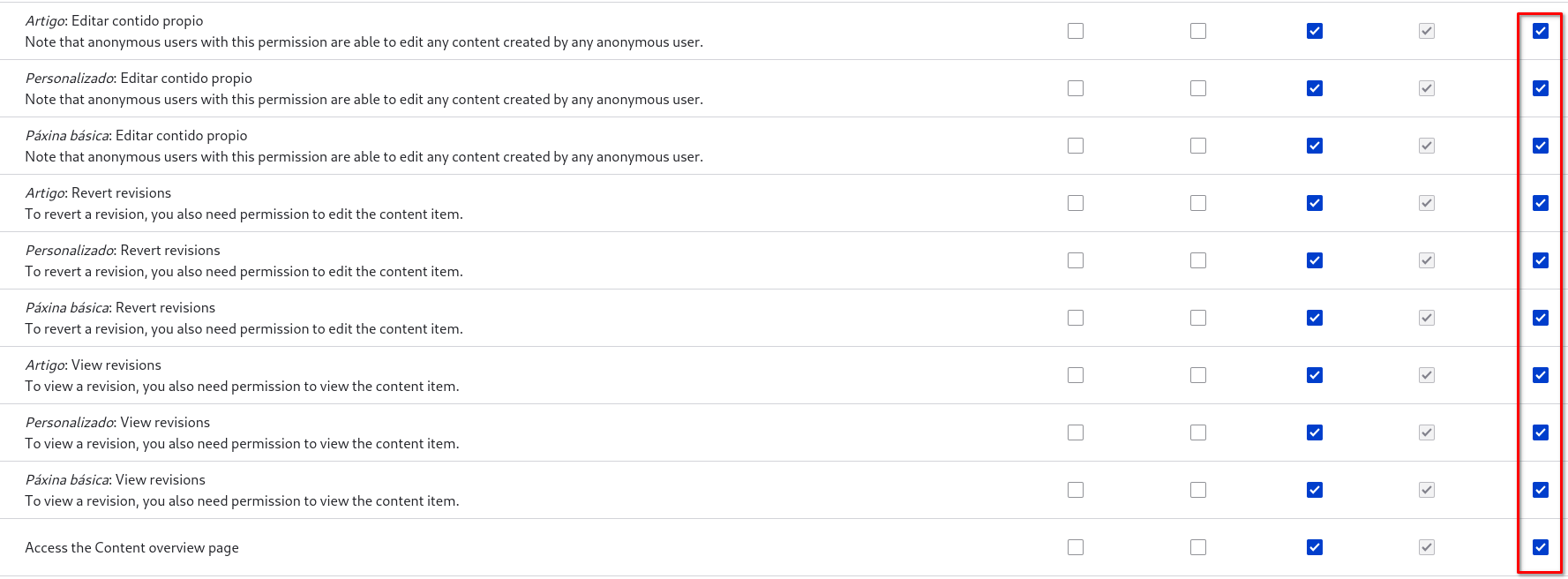Uncheck third checkbox for Páxina básica: Revert revisions
Image resolution: width=1568 pixels, height=579 pixels.
pyautogui.click(x=1315, y=318)
